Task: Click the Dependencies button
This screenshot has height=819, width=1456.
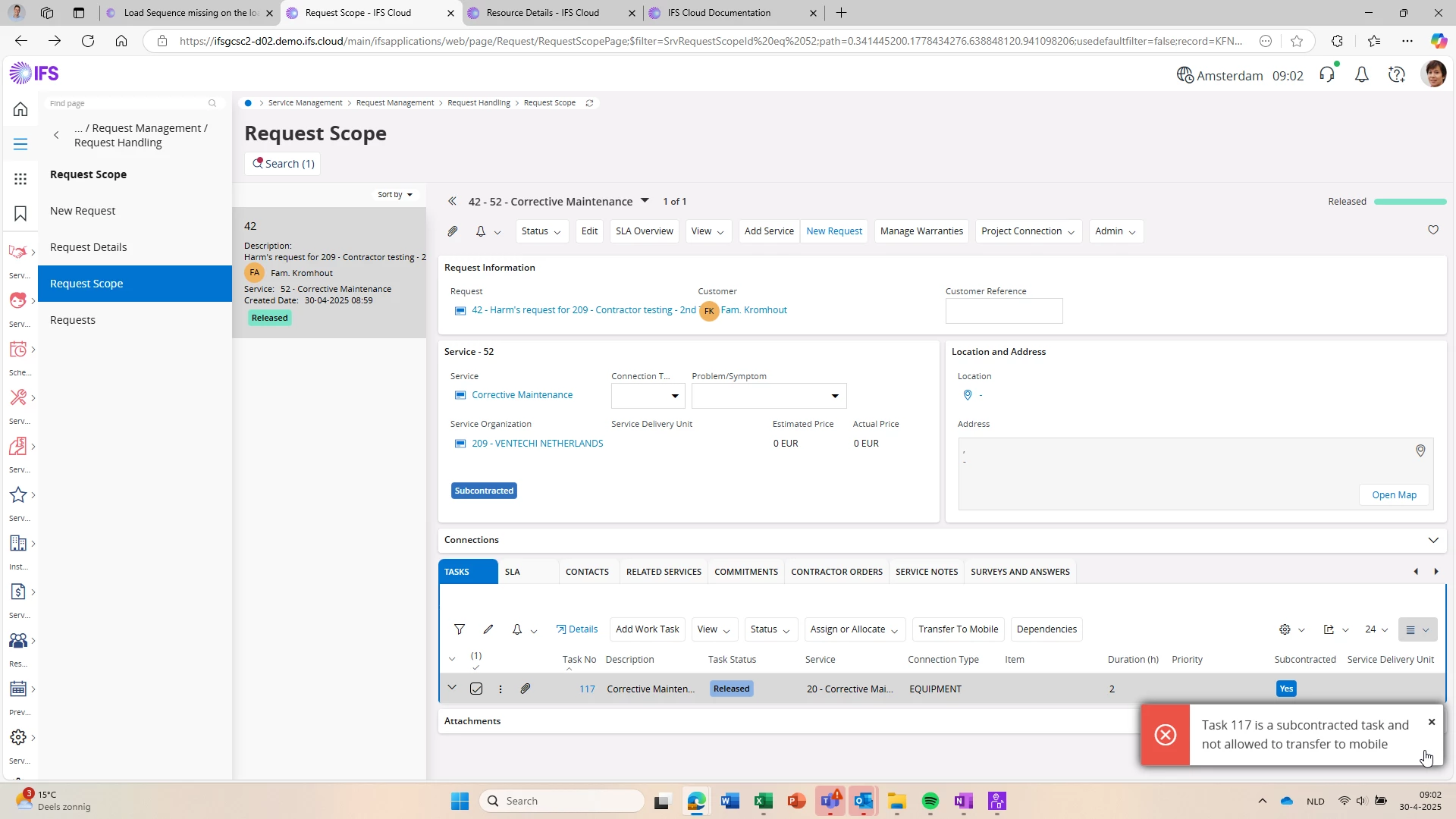Action: (1046, 629)
